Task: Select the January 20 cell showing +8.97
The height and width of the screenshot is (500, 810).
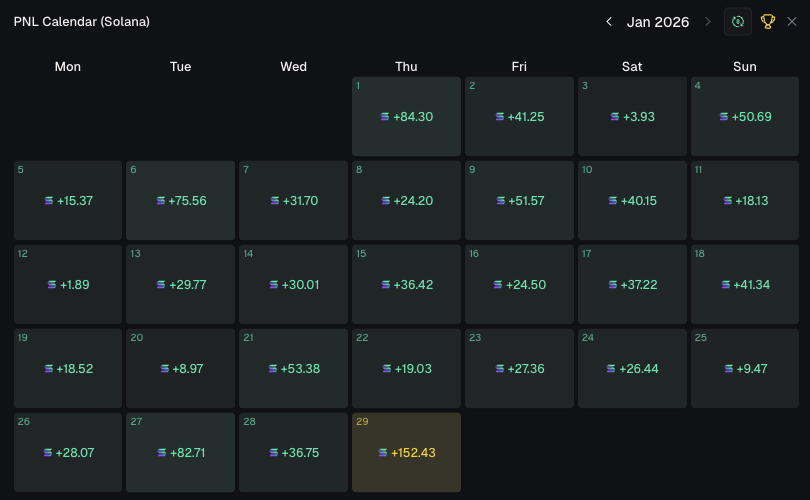Action: coord(180,368)
